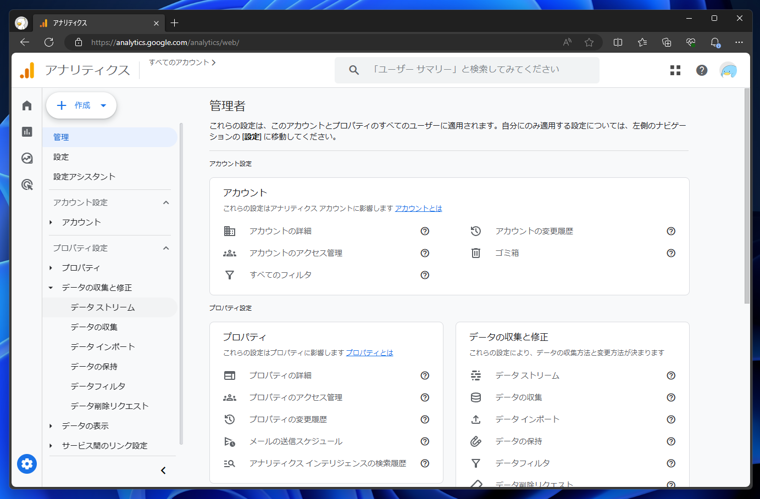Open アカウントの詳細 settings link
The width and height of the screenshot is (760, 499).
click(280, 231)
